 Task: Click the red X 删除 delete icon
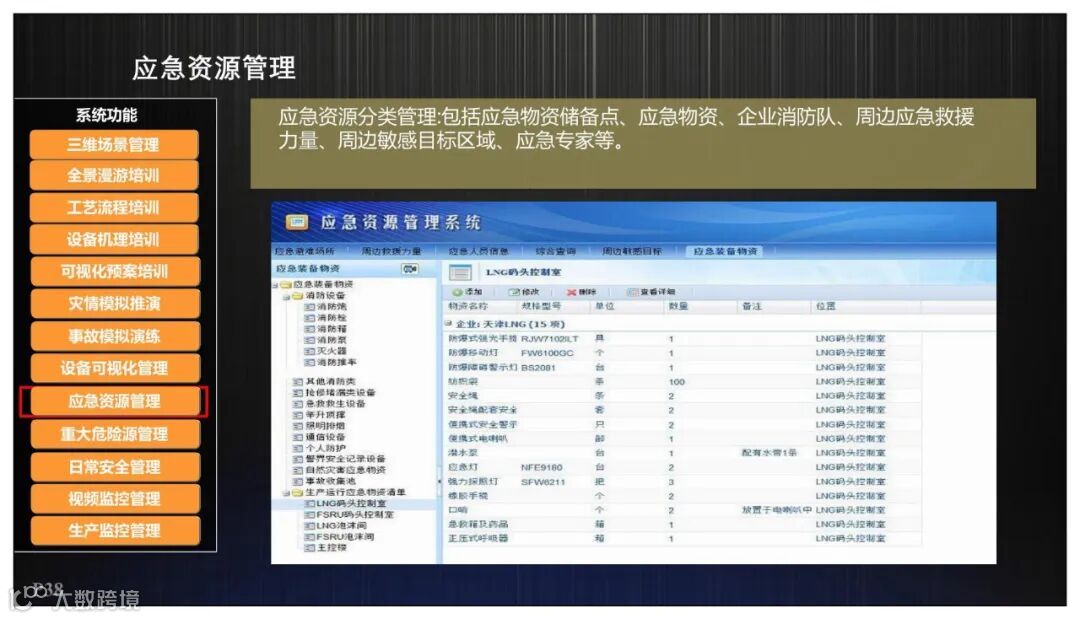(x=571, y=292)
